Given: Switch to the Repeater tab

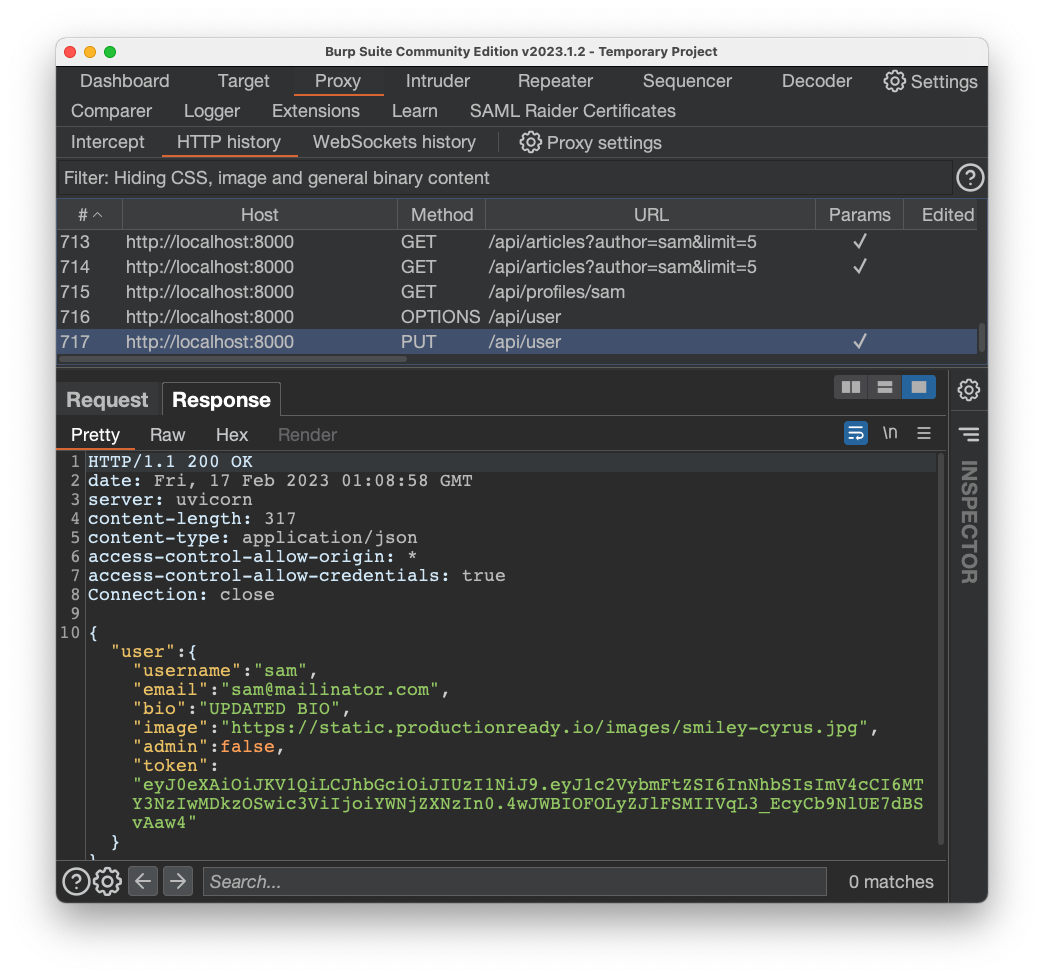Looking at the screenshot, I should pos(555,81).
